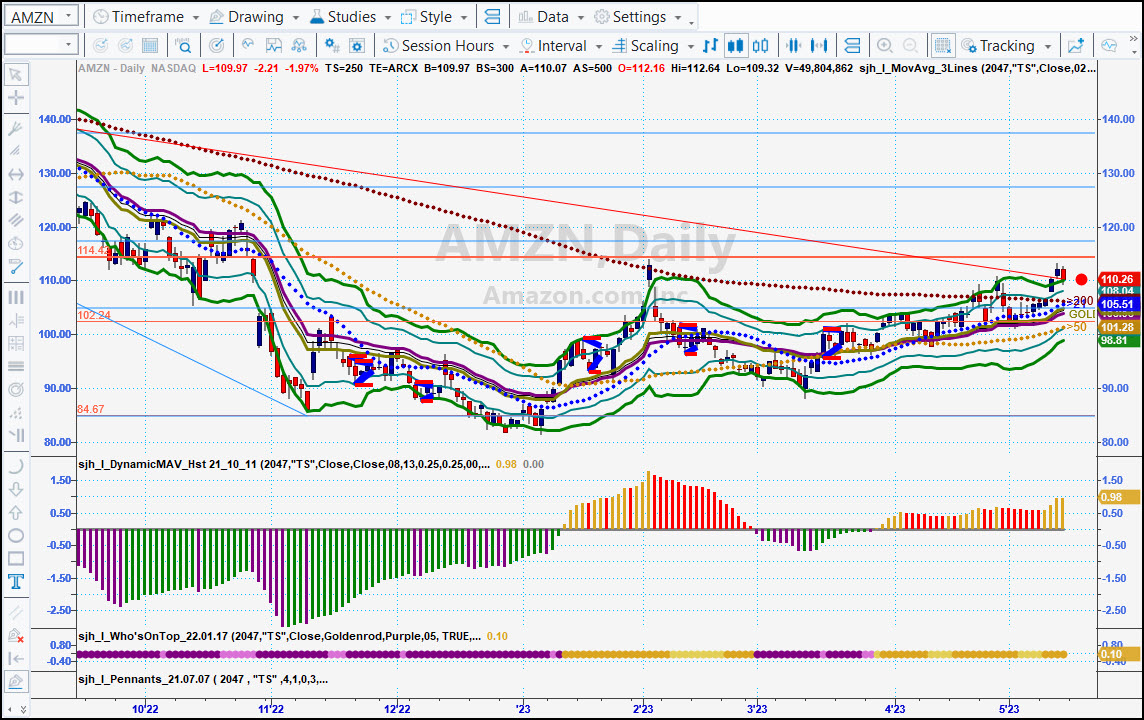
Task: Open the Settings menu
Action: tap(638, 17)
